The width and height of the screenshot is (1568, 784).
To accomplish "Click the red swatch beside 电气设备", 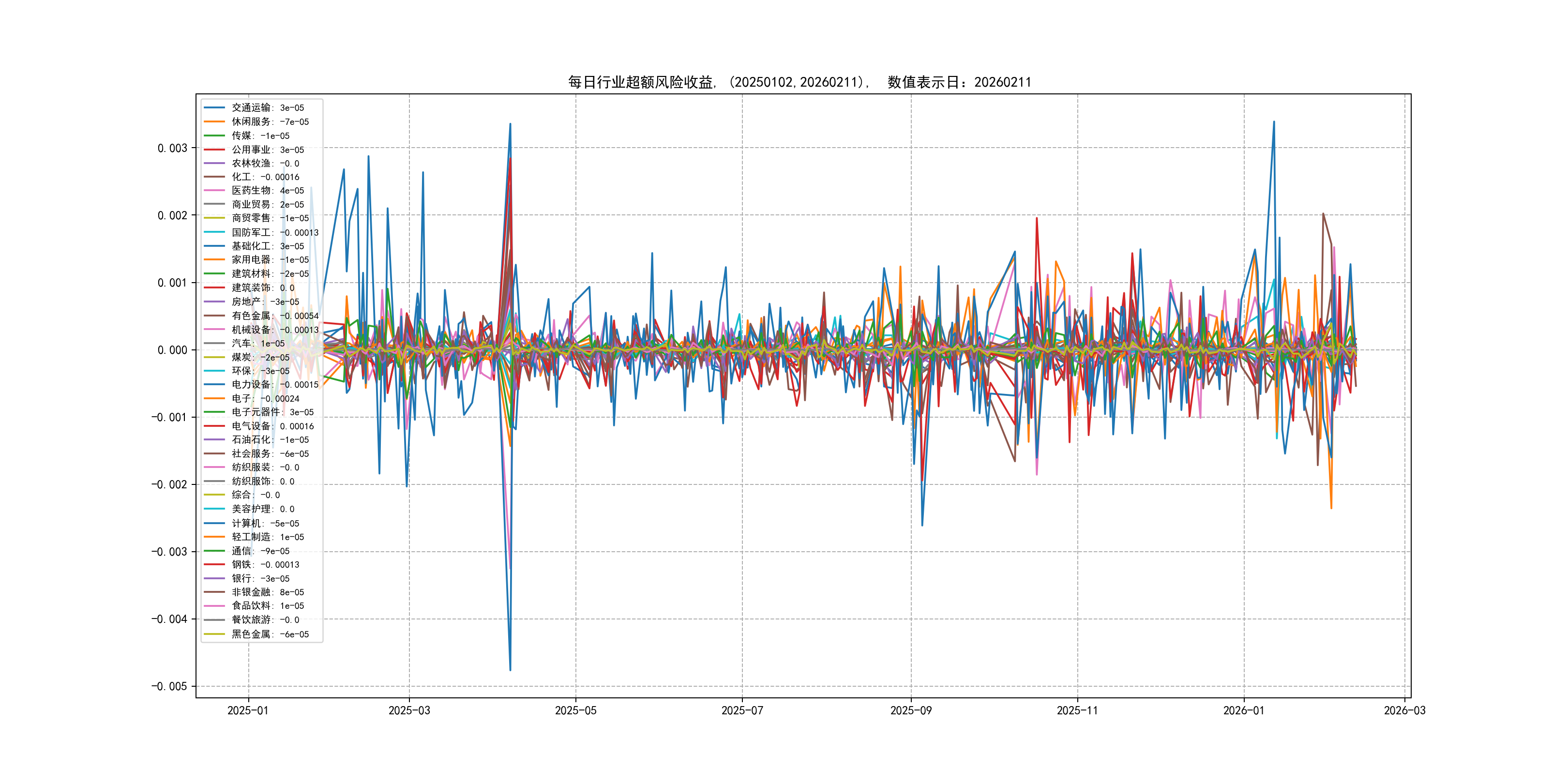I will click(214, 426).
